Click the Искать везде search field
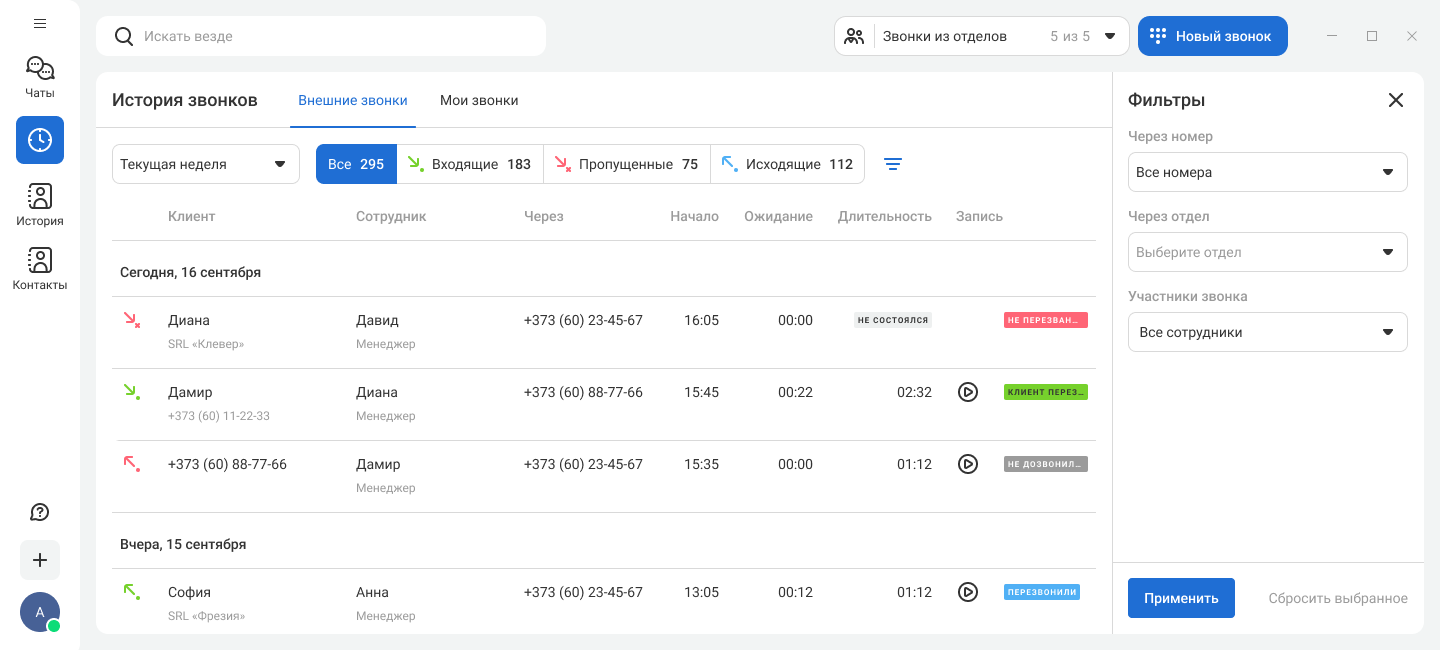 (330, 36)
